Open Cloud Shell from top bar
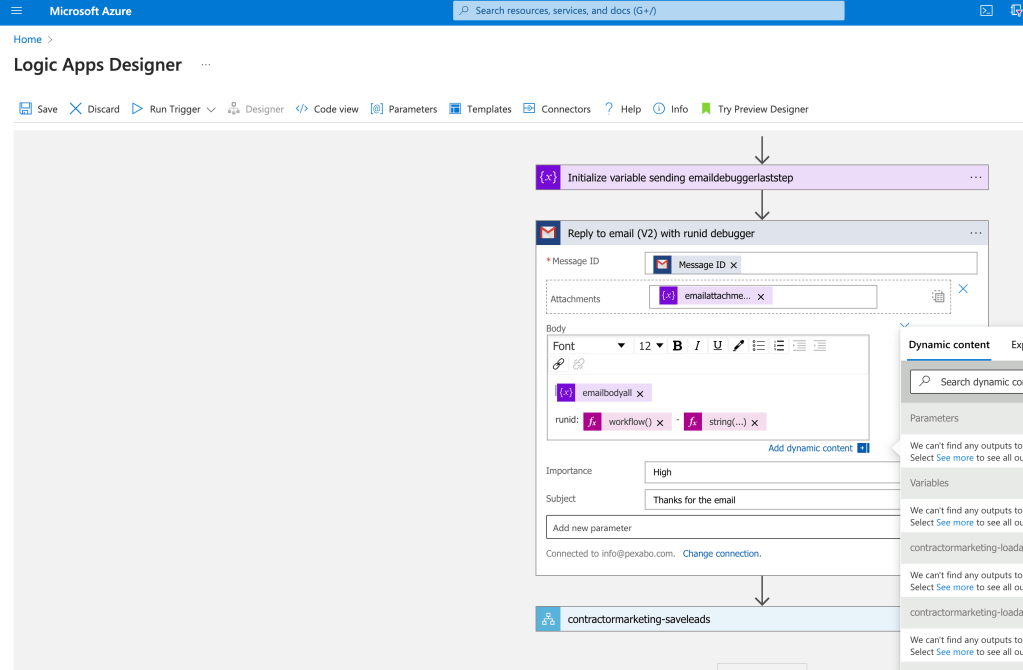The height and width of the screenshot is (670, 1023). pos(986,10)
